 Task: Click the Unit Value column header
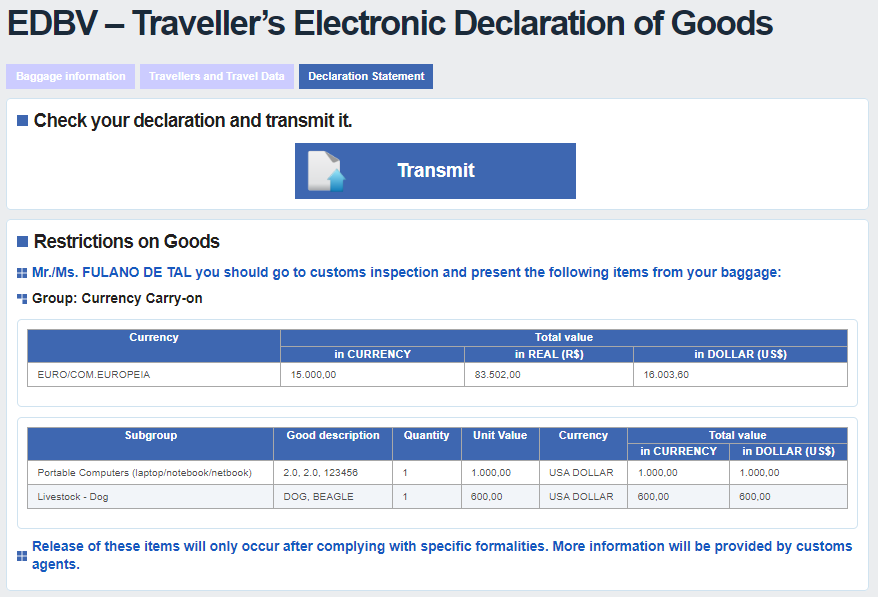499,436
